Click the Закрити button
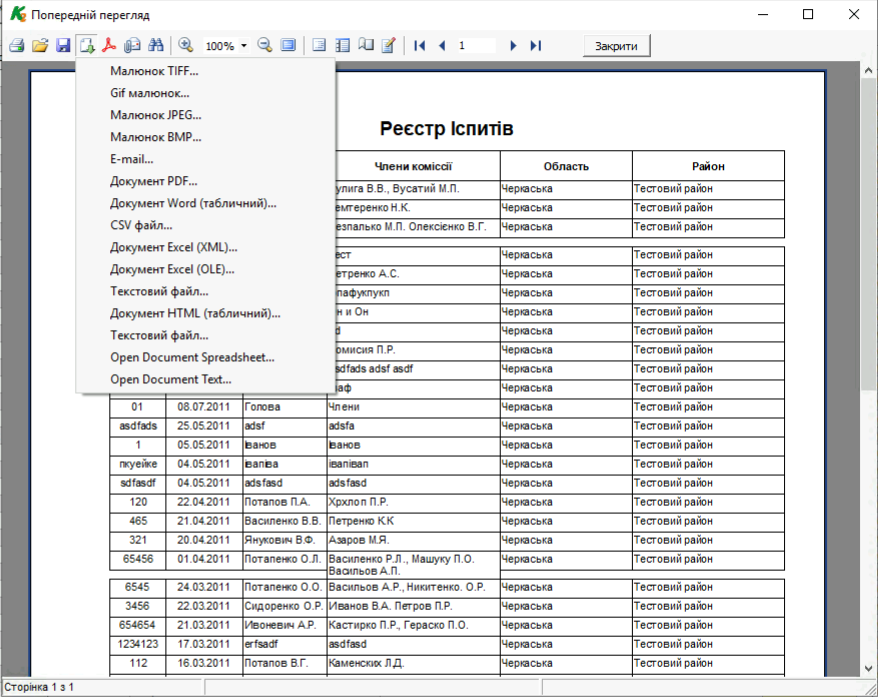878x697 pixels. tap(616, 46)
